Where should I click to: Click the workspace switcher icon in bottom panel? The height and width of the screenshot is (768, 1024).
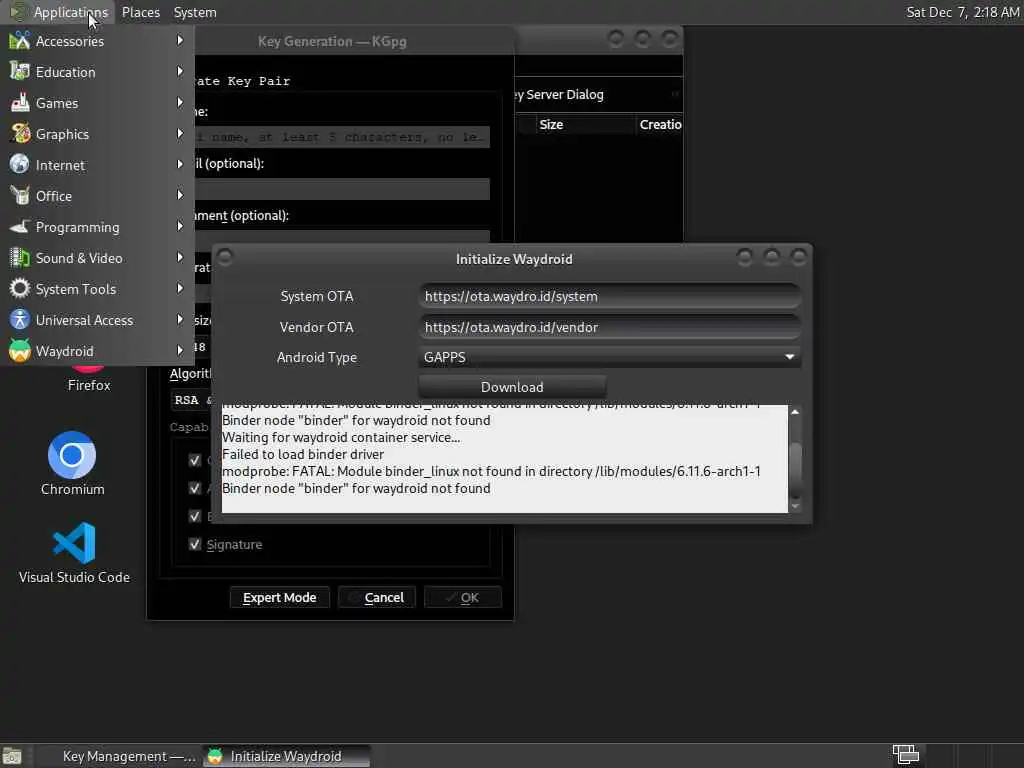906,755
